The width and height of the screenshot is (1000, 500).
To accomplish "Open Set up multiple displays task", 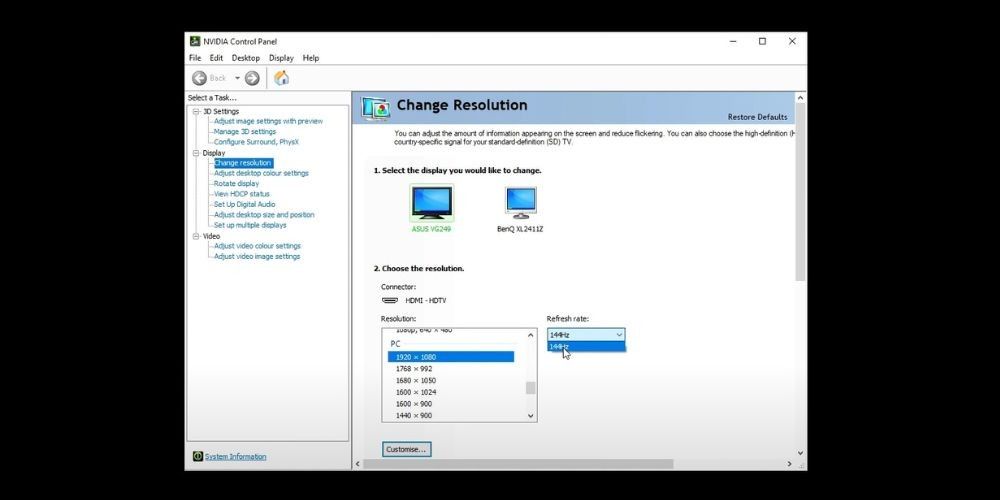I will [x=250, y=225].
